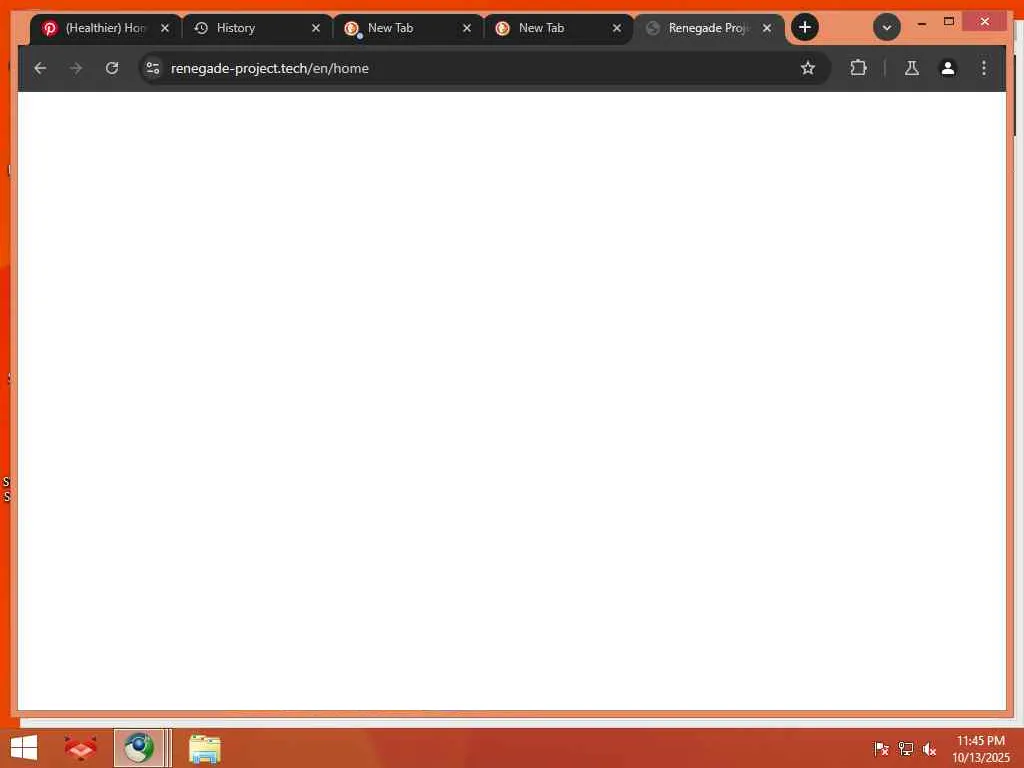Open the network tray icon
1024x768 pixels.
tap(905, 748)
